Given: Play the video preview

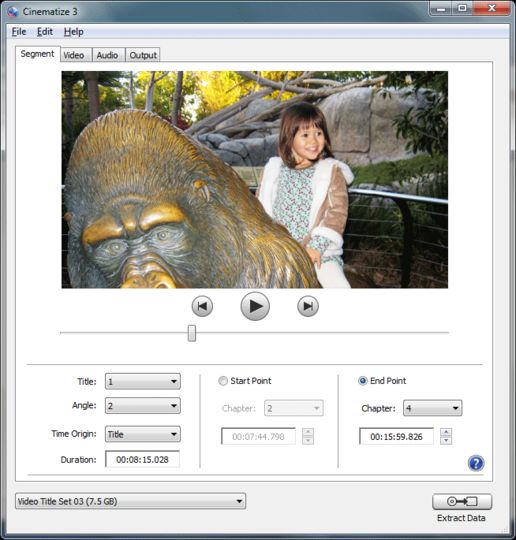Looking at the screenshot, I should tap(255, 306).
